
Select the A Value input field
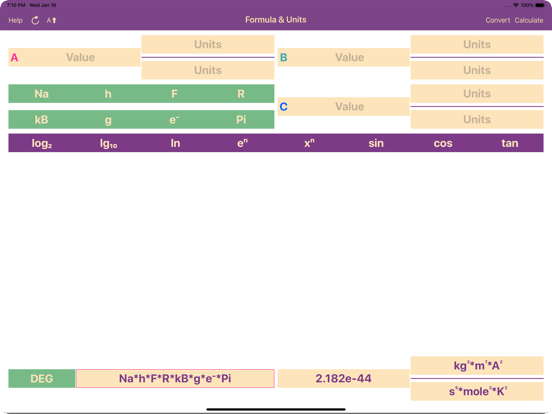[74, 57]
